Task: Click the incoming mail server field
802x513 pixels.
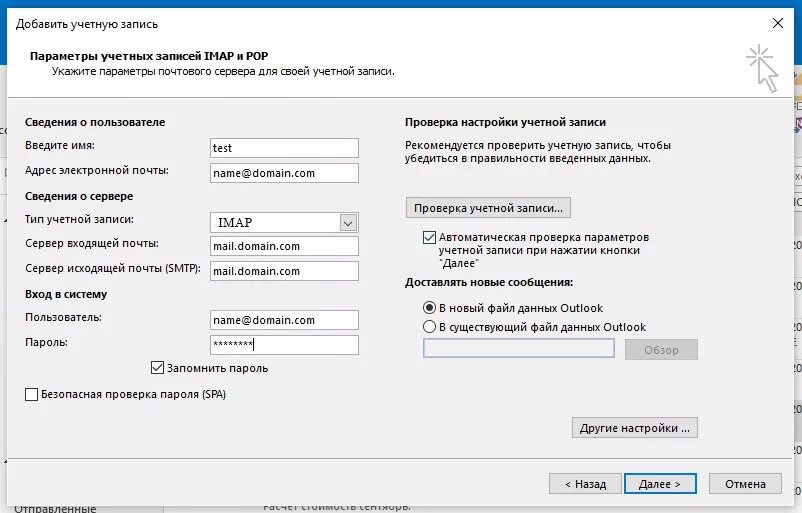Action: click(284, 246)
